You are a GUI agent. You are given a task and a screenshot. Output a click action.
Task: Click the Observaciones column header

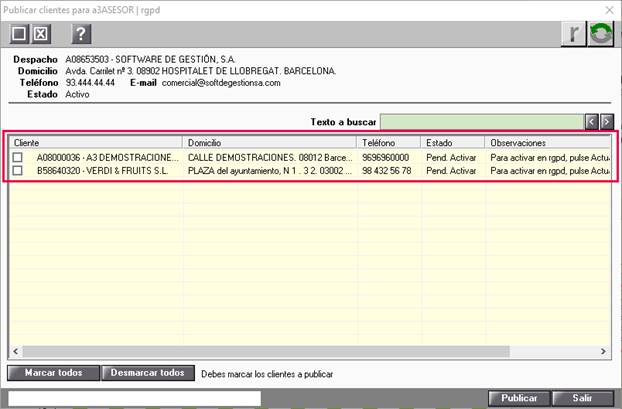click(x=547, y=142)
